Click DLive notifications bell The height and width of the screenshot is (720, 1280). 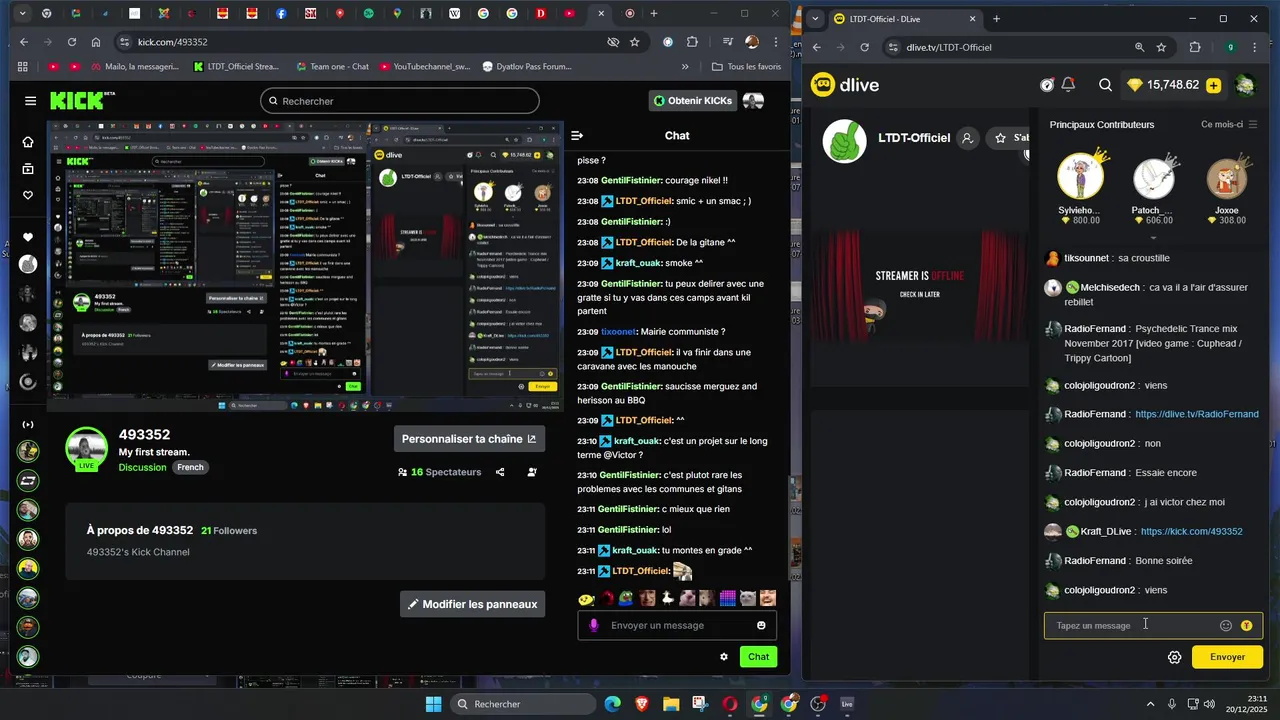click(x=1068, y=85)
